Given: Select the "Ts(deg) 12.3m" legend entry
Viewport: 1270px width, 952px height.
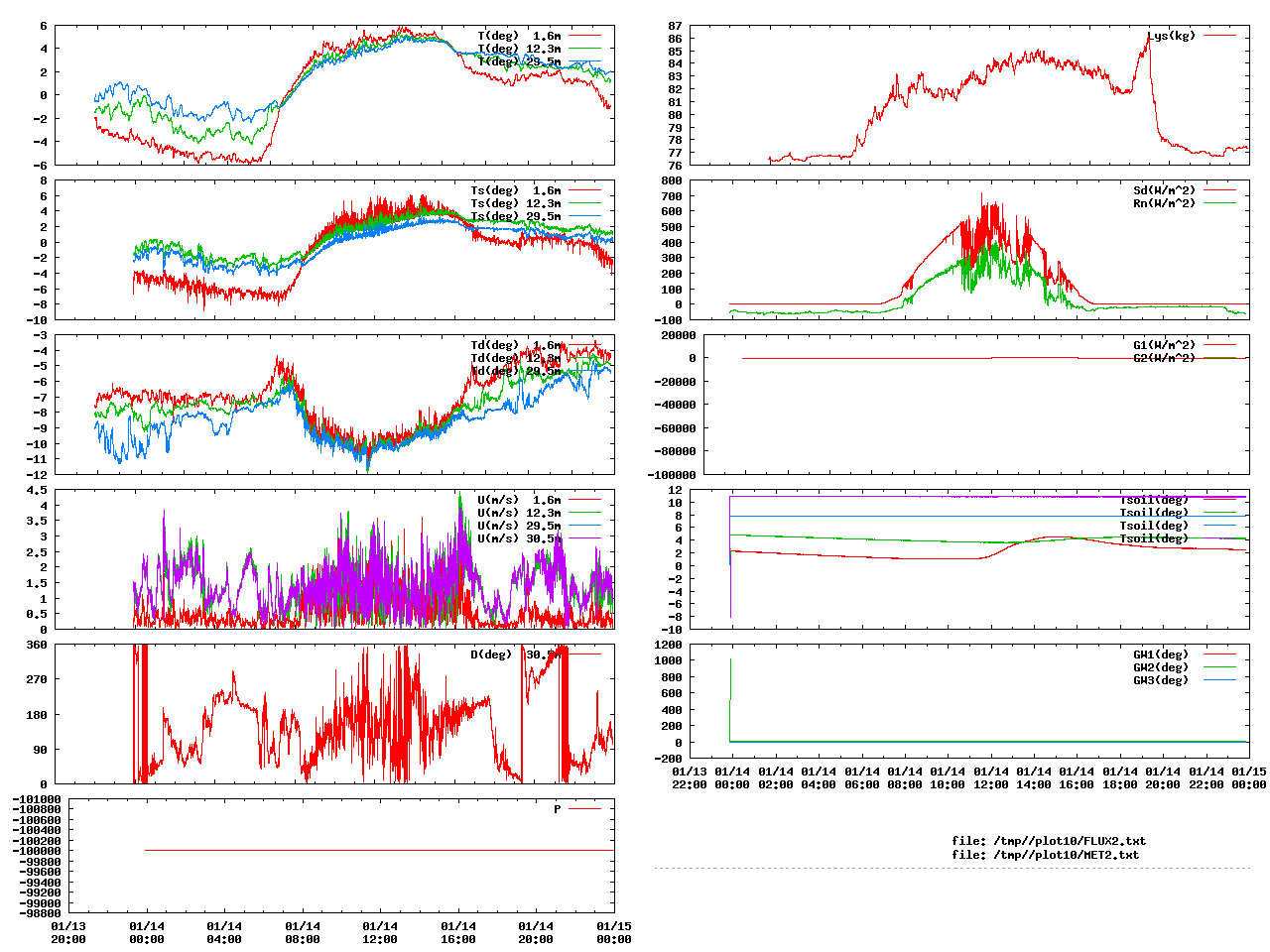Looking at the screenshot, I should coord(515,203).
